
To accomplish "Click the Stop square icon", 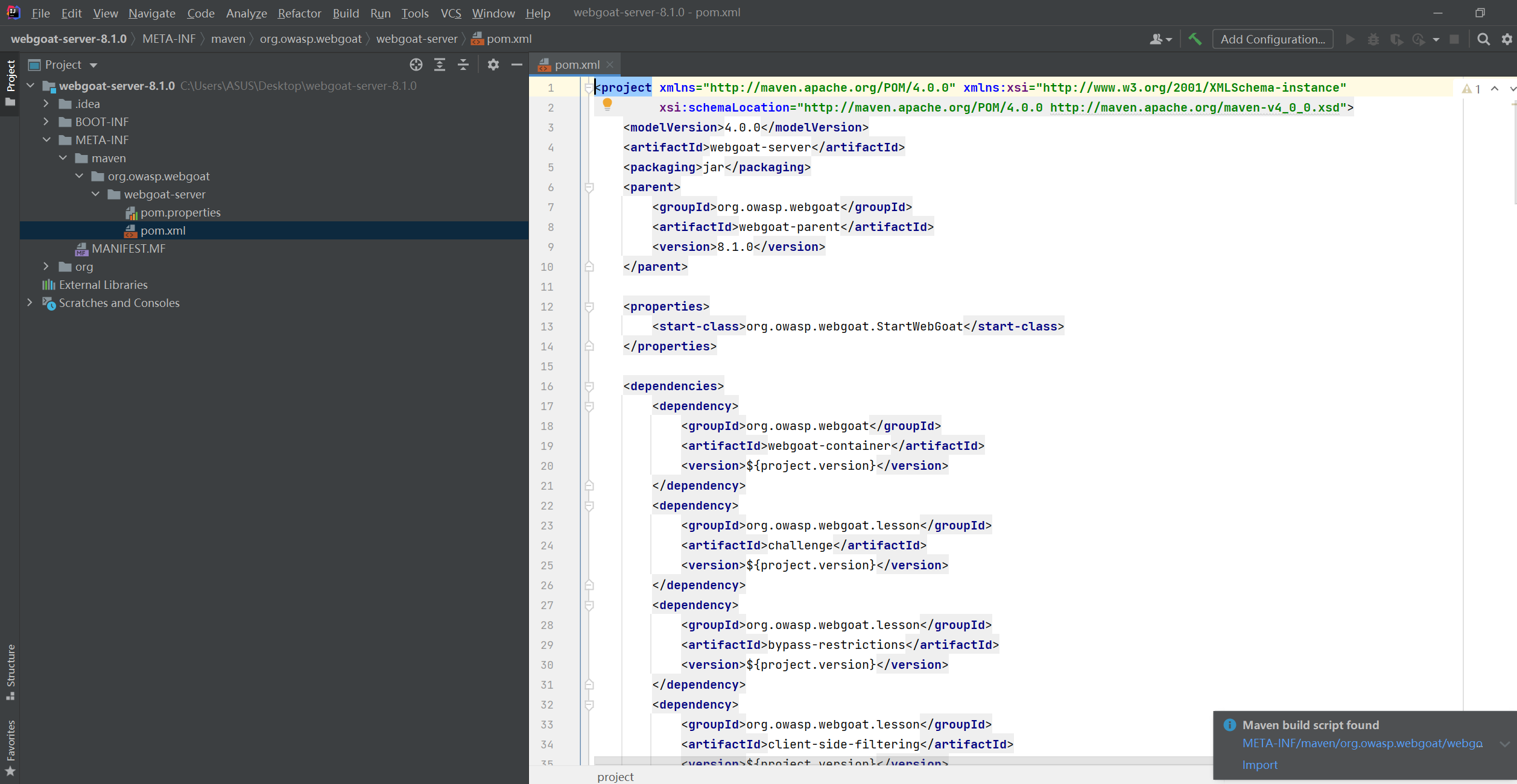I will pyautogui.click(x=1454, y=39).
